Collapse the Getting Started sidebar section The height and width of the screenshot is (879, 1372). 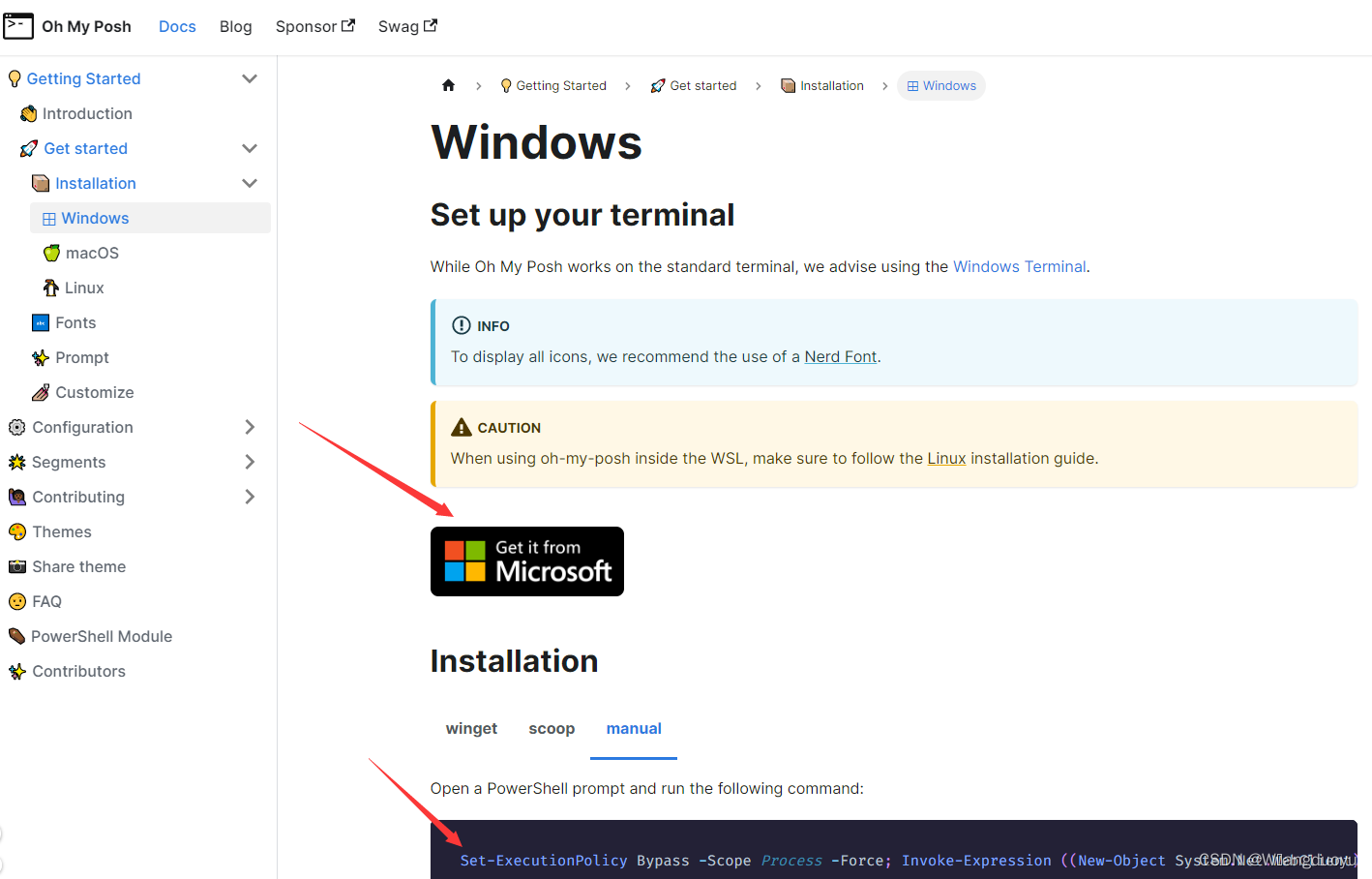(250, 78)
